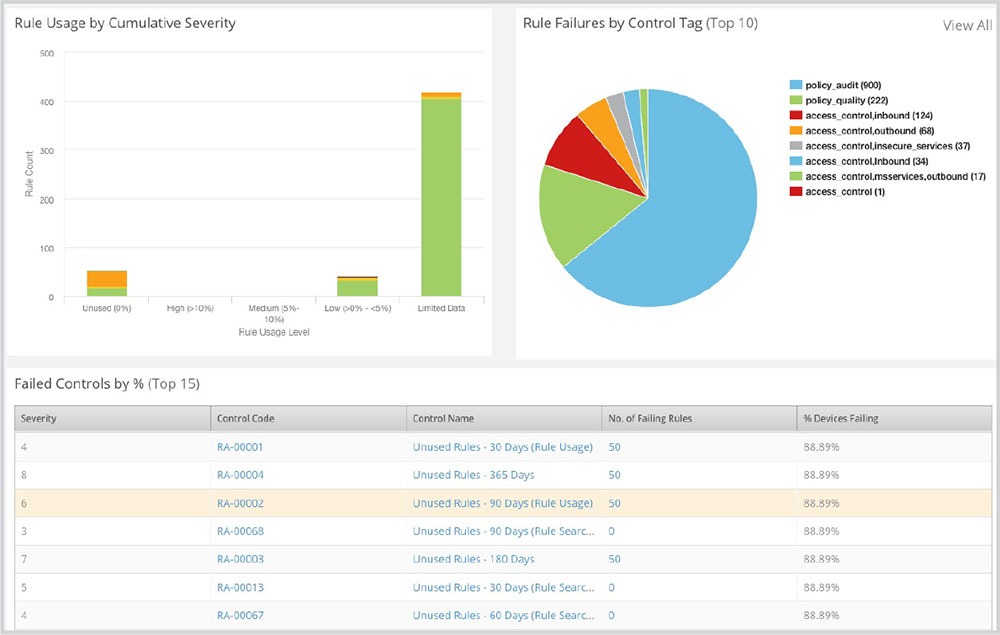The height and width of the screenshot is (635, 1000).
Task: Open control code RA-00067
Action: tap(240, 615)
